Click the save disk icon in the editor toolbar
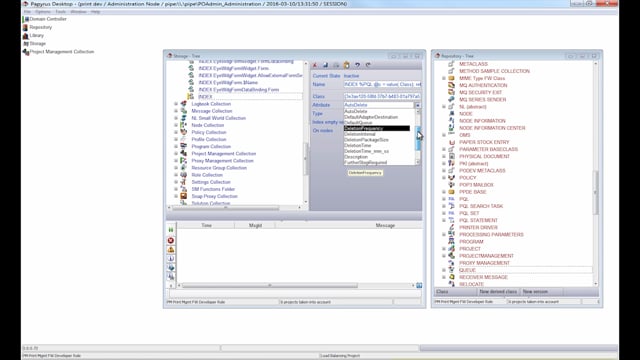This screenshot has width=640, height=360. tap(325, 65)
